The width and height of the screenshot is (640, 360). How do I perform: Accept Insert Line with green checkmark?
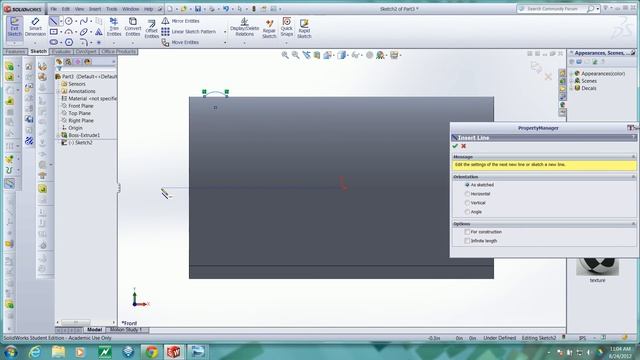[x=455, y=146]
